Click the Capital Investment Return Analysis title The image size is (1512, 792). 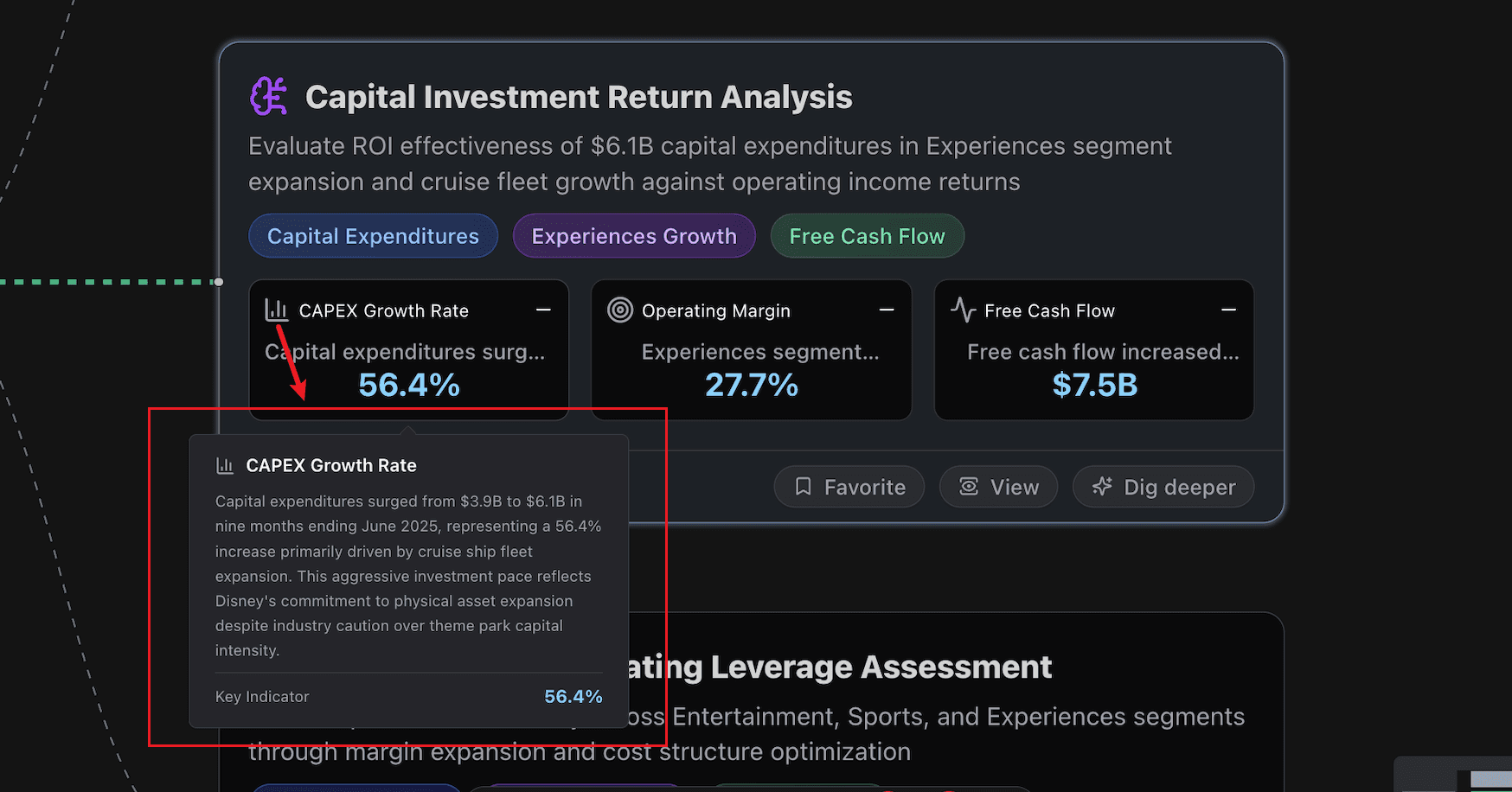coord(579,97)
